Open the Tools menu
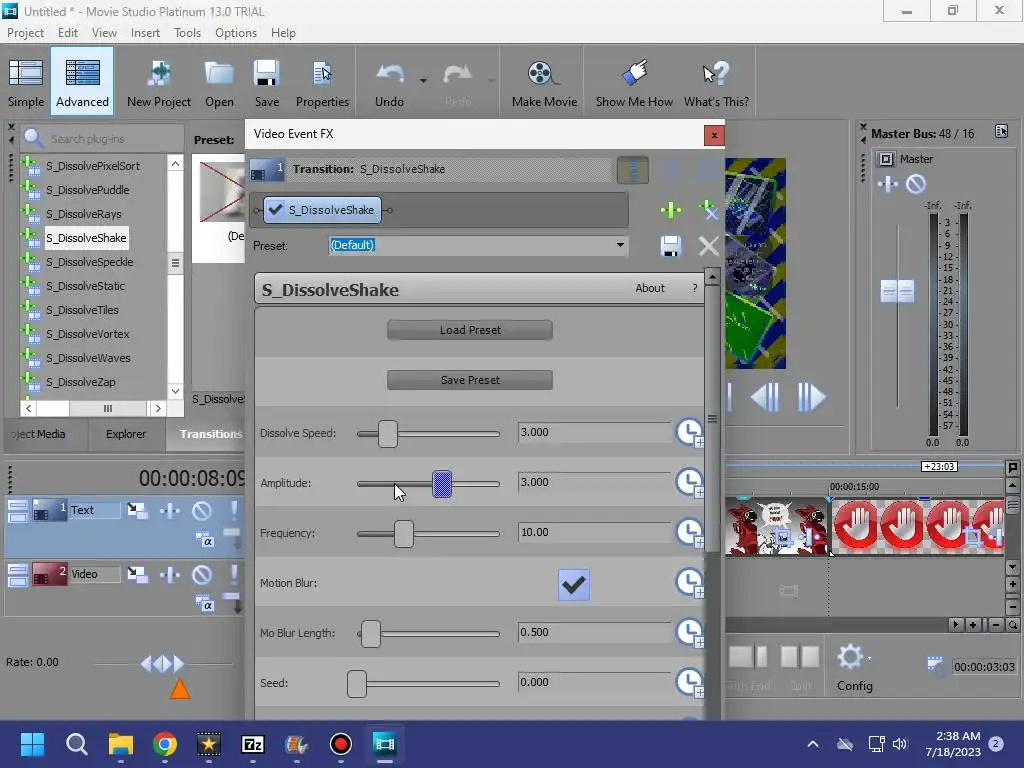1024x768 pixels. pyautogui.click(x=187, y=33)
